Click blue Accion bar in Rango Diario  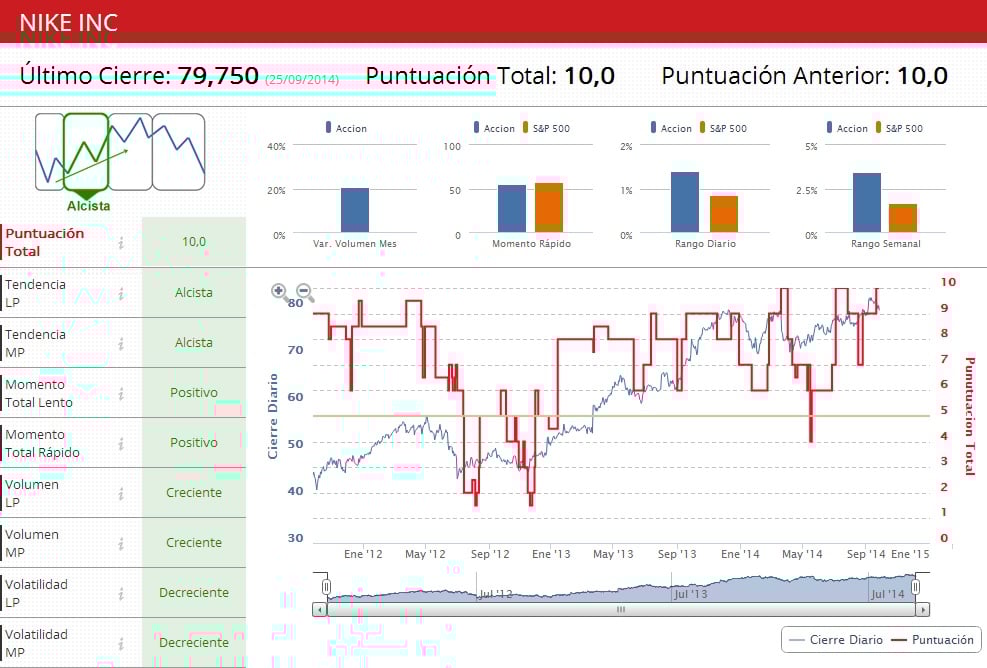pos(685,202)
